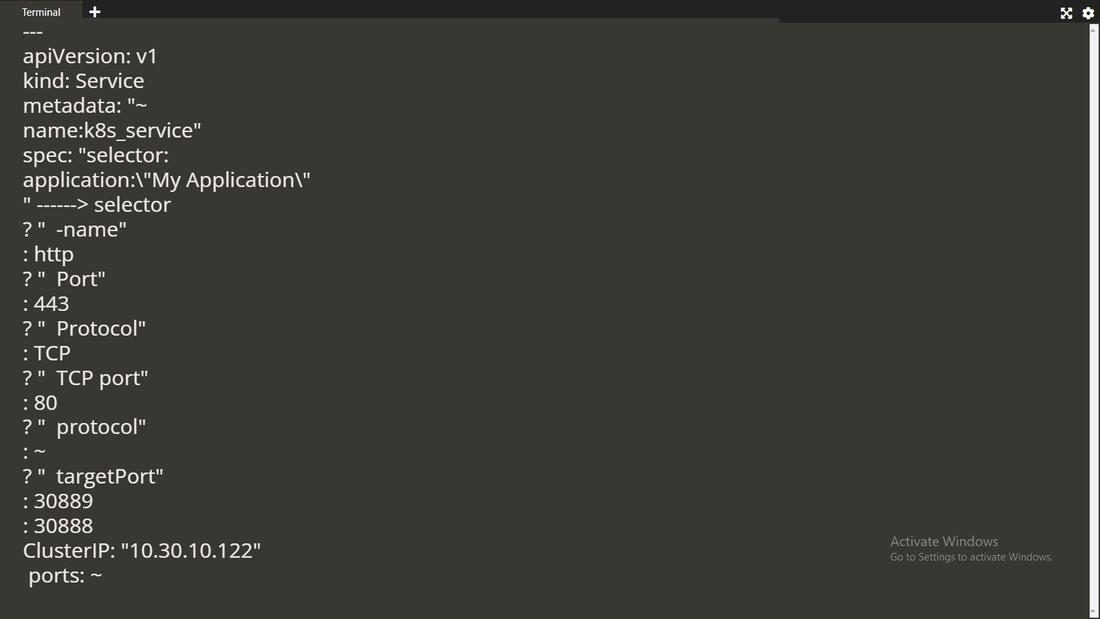
Task: Click the 'My Application' text
Action: (225, 180)
